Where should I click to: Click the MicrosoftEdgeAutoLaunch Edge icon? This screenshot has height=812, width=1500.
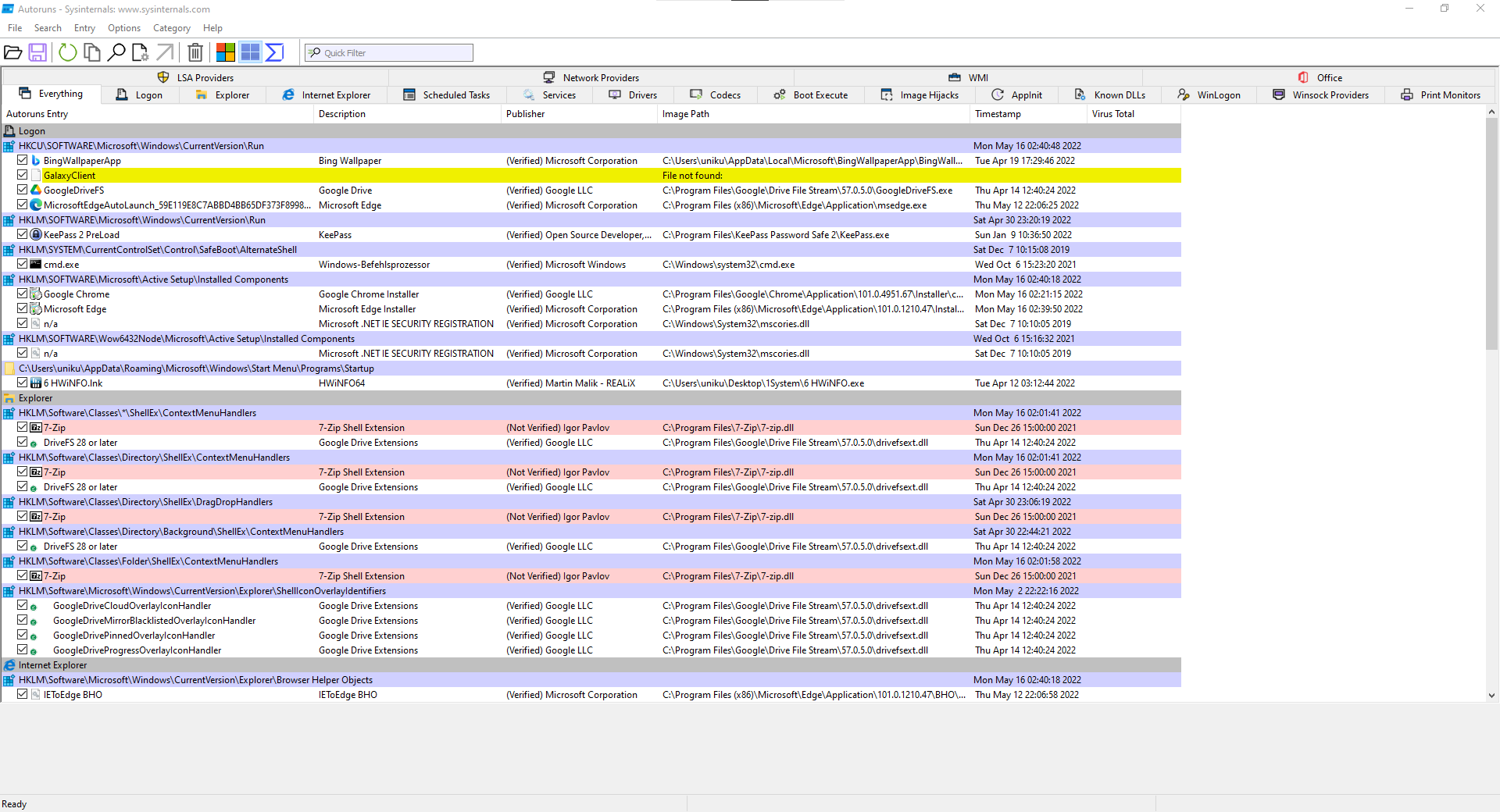point(35,205)
